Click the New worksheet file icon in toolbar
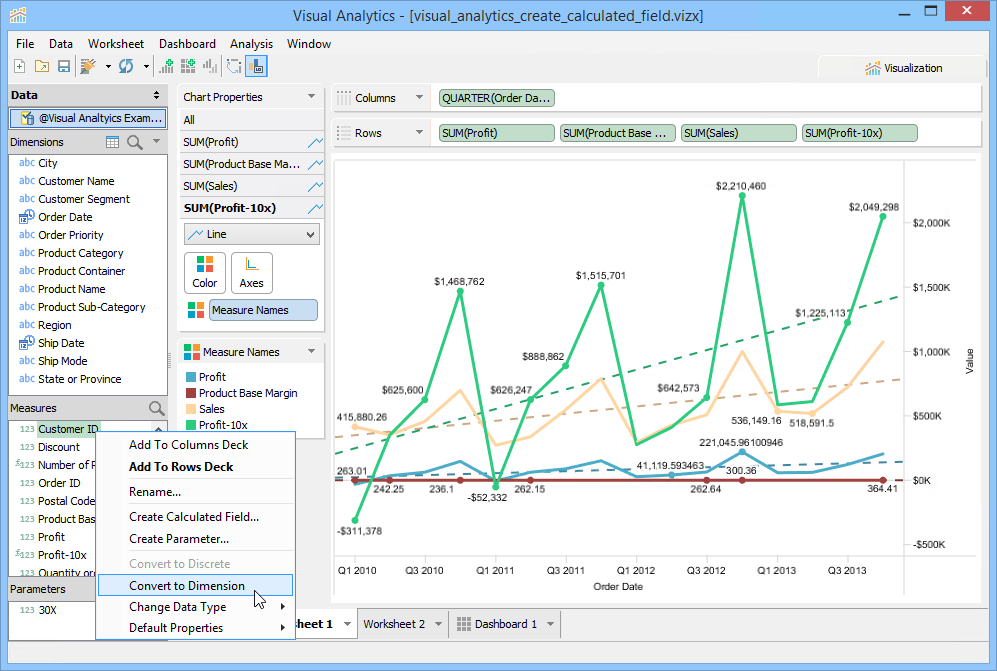The width and height of the screenshot is (997, 671). [x=20, y=66]
